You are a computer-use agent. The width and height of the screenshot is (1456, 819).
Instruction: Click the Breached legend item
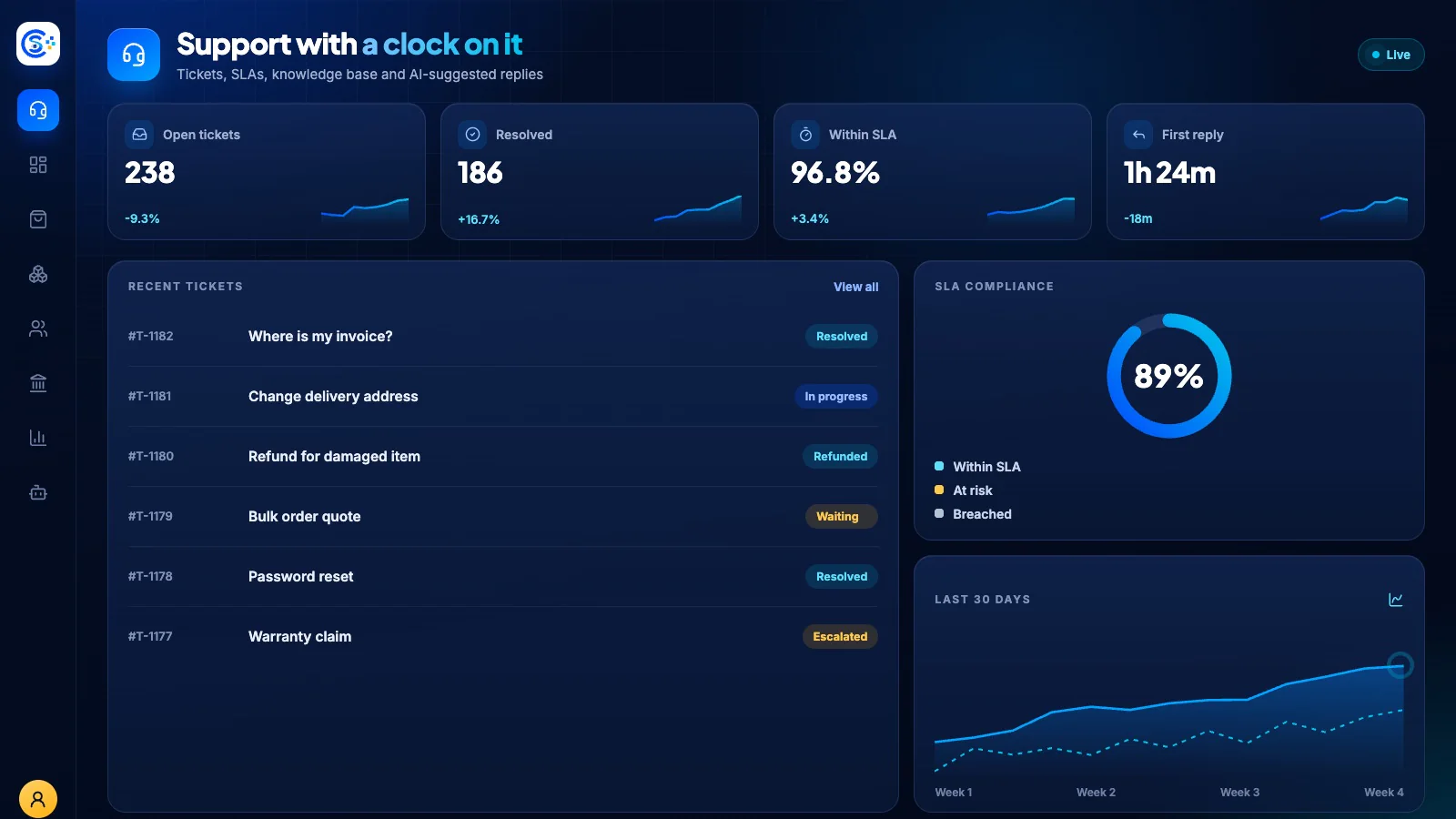coord(974,514)
